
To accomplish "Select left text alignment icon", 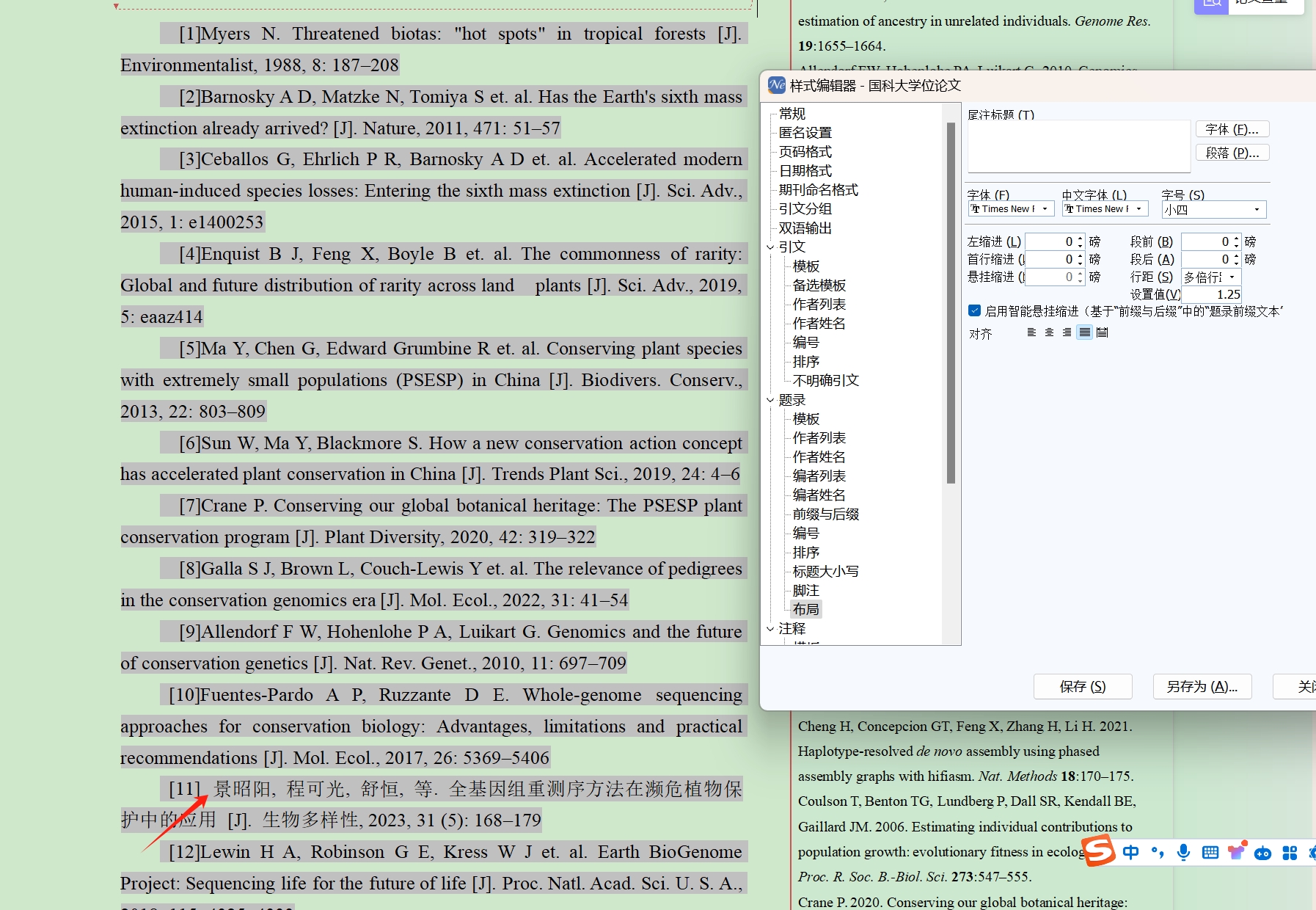I will (x=1031, y=332).
